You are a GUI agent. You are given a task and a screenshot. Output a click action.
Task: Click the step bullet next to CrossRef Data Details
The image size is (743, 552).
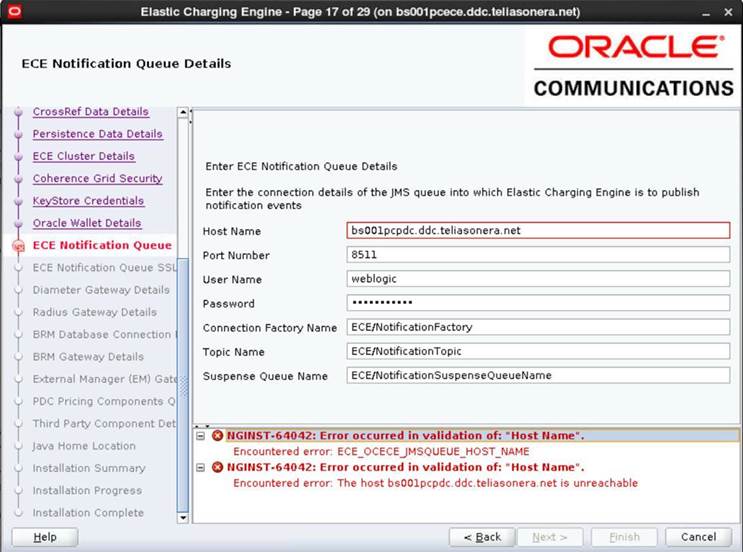18,113
